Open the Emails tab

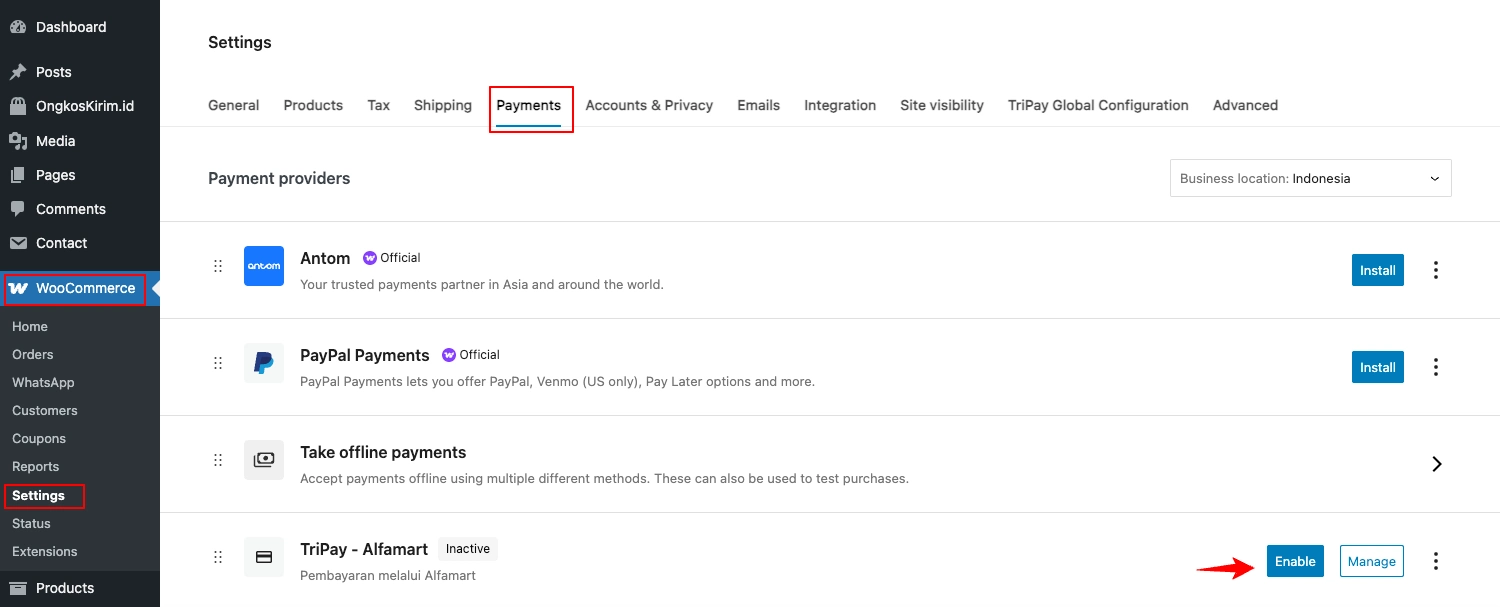(x=759, y=105)
